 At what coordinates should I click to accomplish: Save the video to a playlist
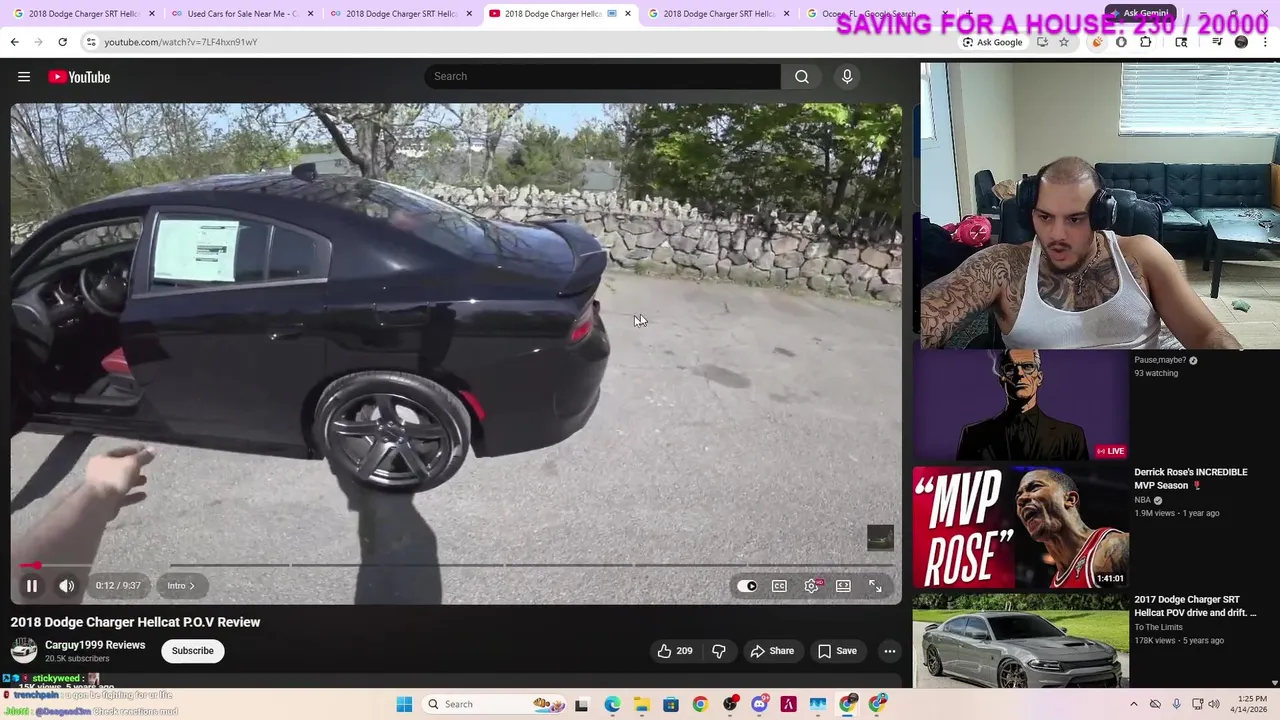[837, 651]
